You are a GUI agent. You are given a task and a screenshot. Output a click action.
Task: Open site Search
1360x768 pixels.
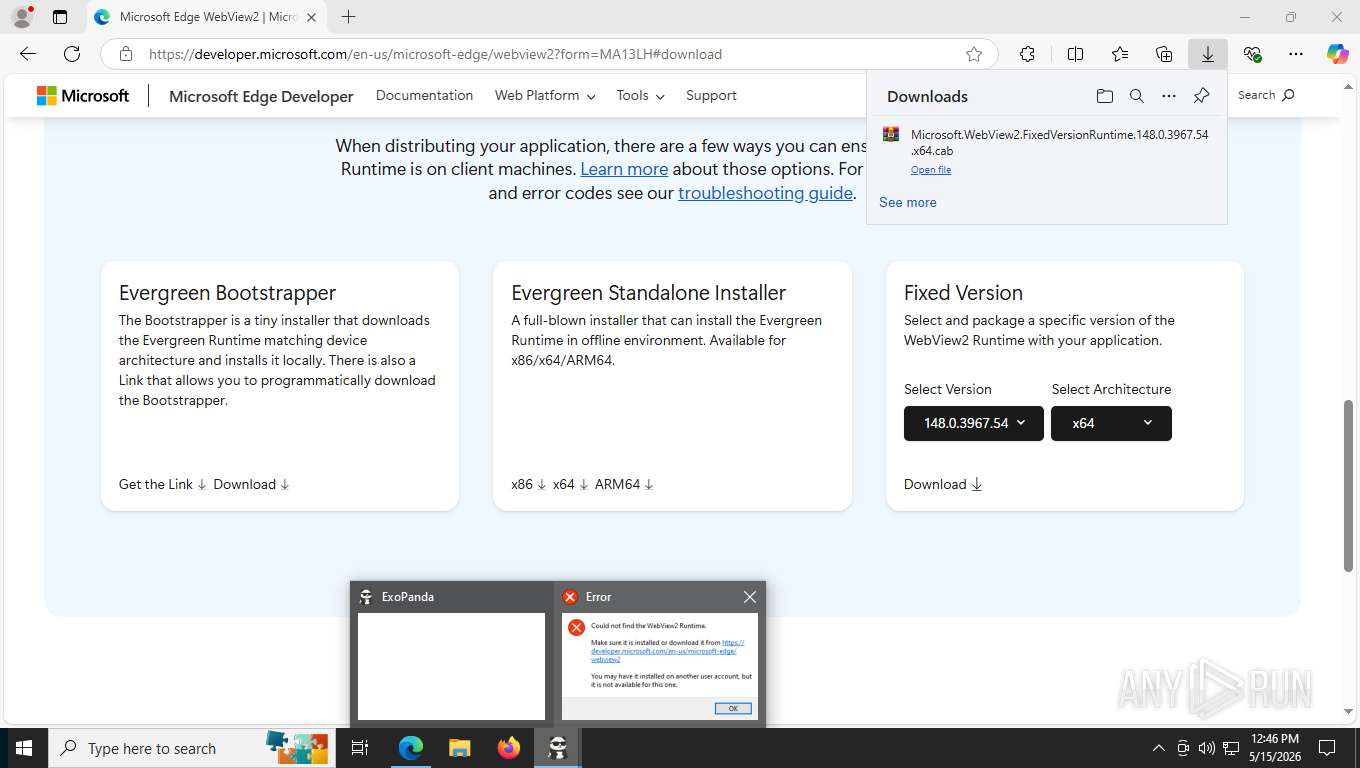coord(1266,95)
